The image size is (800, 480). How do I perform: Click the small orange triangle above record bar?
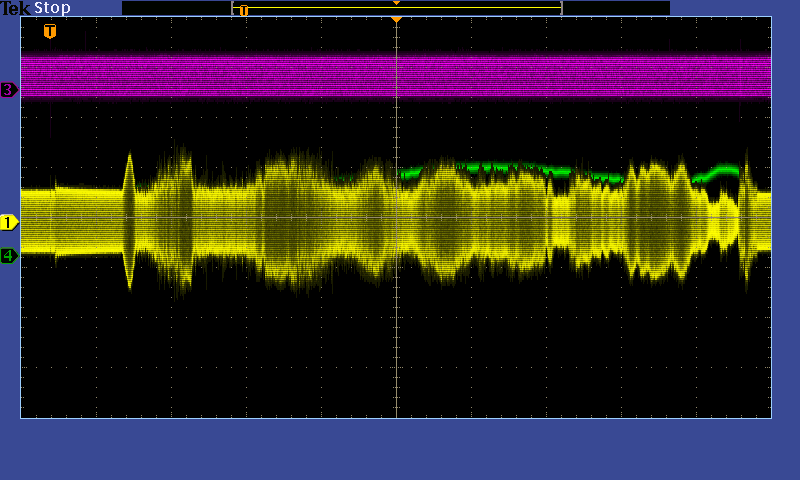point(396,3)
